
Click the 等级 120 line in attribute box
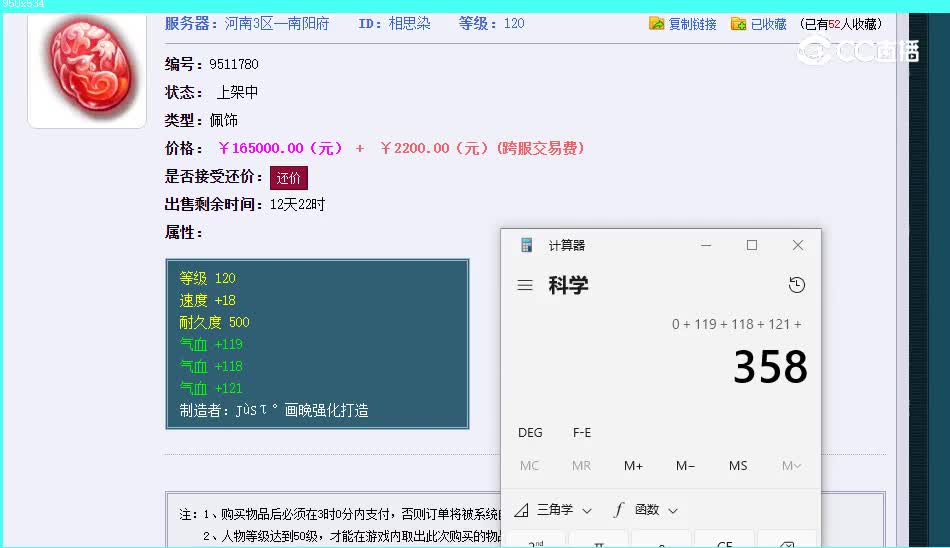[x=207, y=278]
